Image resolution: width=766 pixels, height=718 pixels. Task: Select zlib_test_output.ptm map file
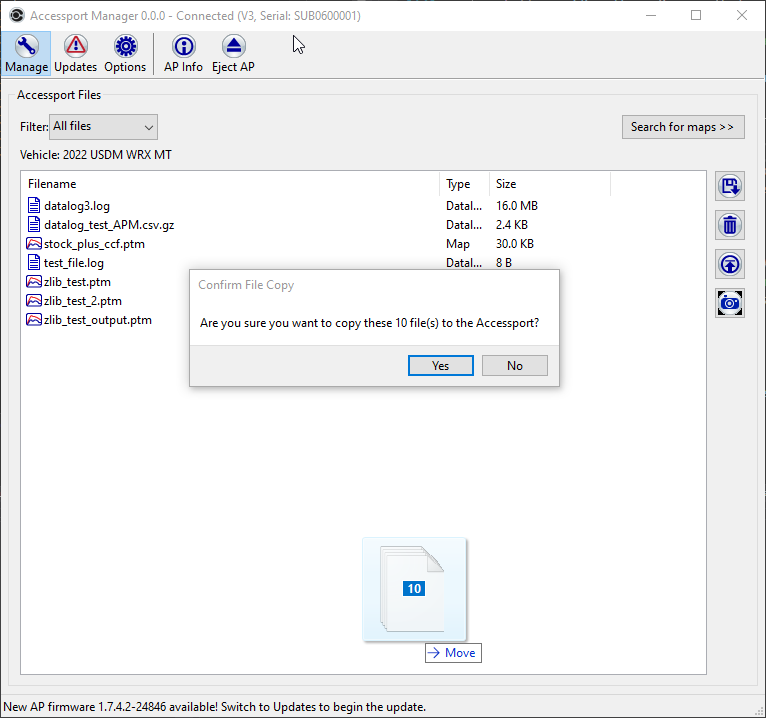coord(88,320)
